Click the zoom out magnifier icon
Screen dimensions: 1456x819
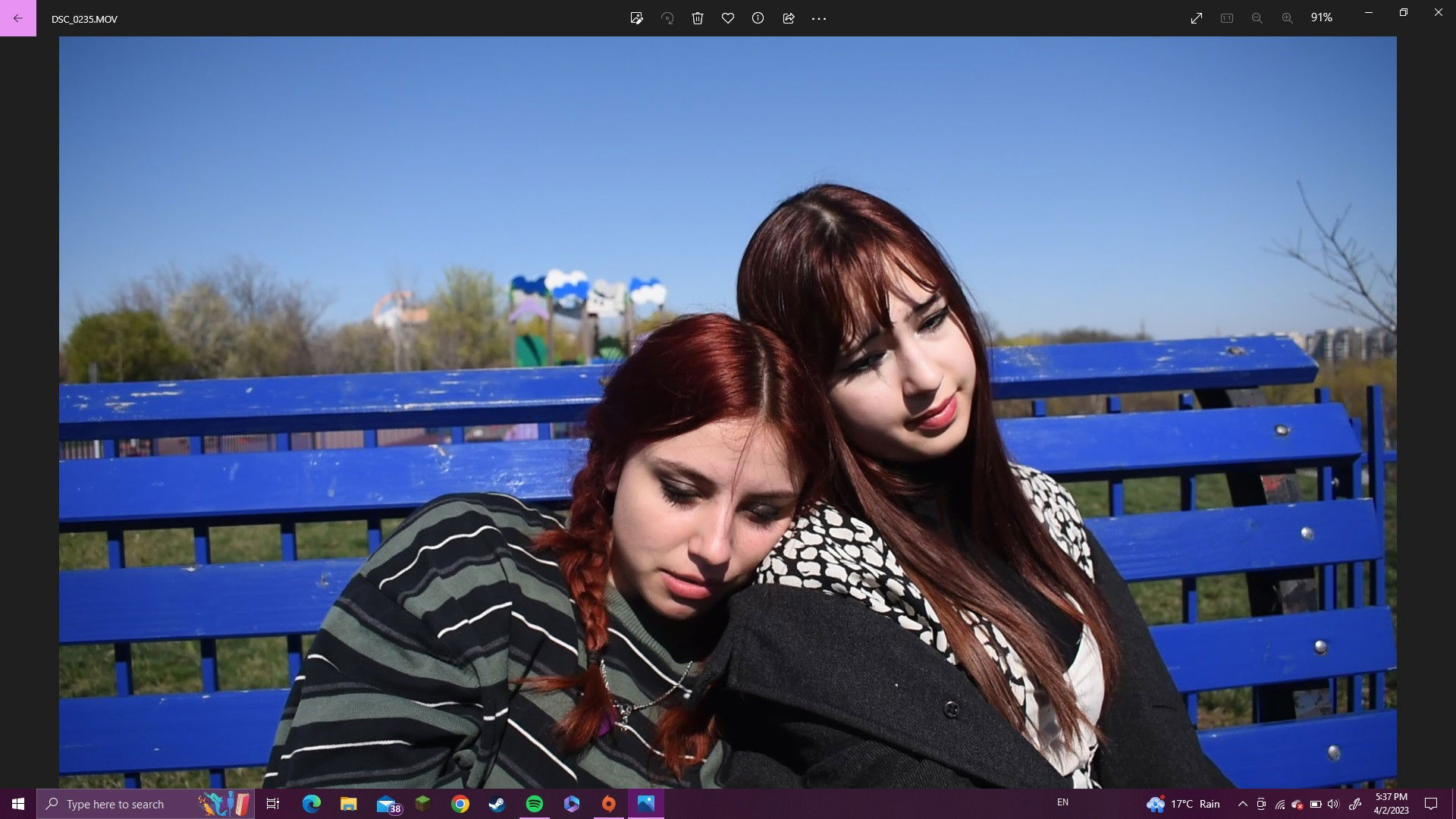[x=1257, y=18]
